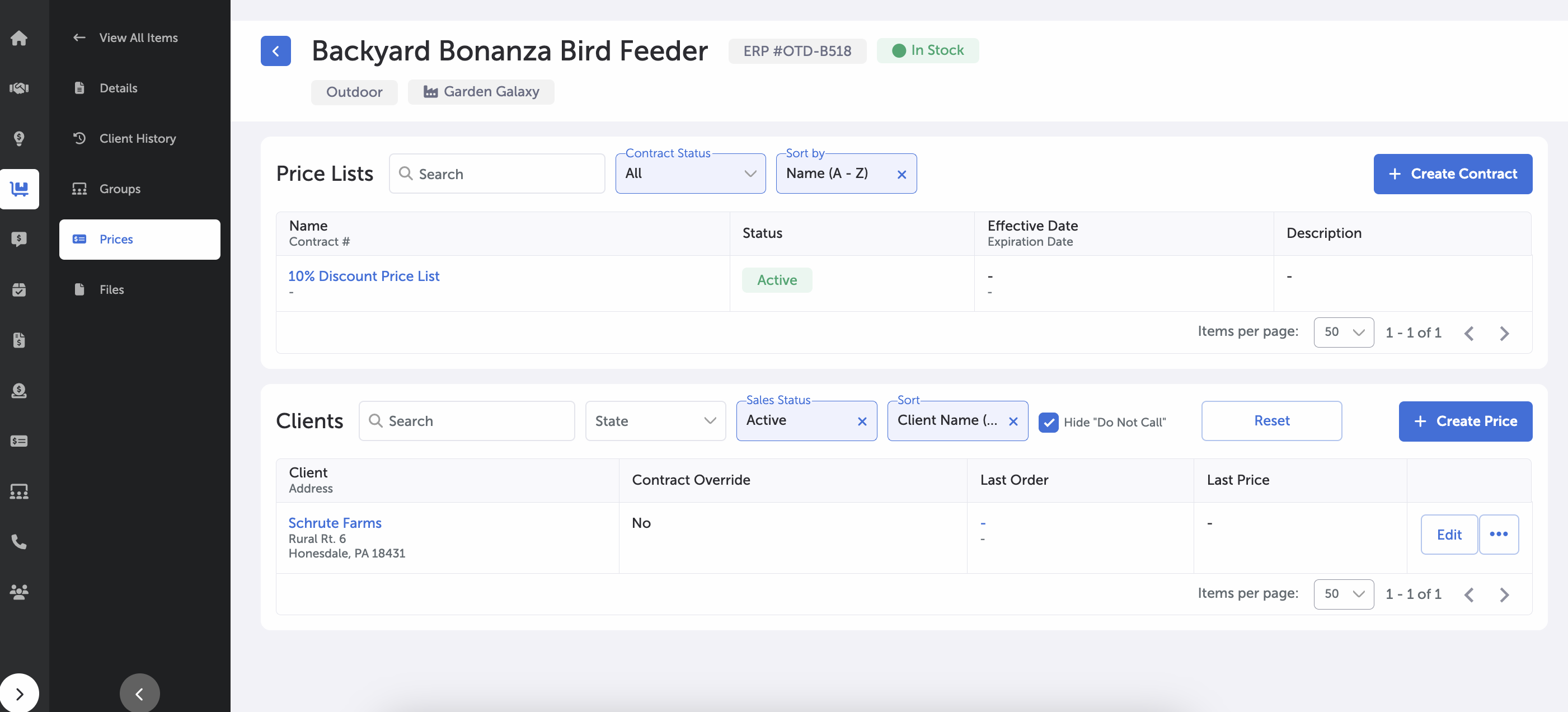
Task: Clear the Sales Status Active filter
Action: pos(862,421)
